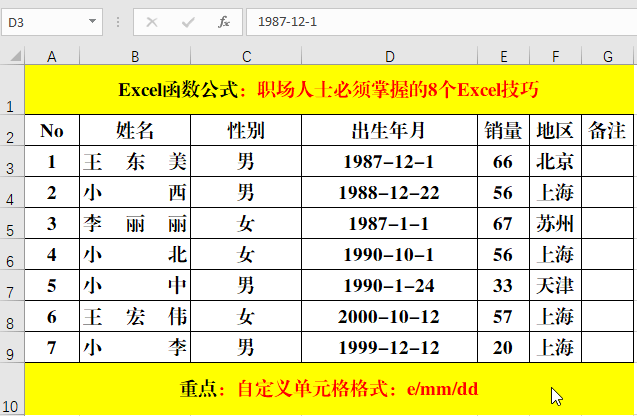Image resolution: width=637 pixels, height=416 pixels.
Task: Click the empty 备注 cell in 王东美's row
Action: 608,161
